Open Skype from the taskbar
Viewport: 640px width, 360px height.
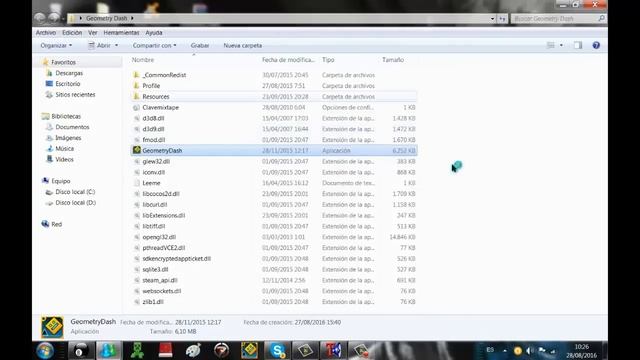pyautogui.click(x=277, y=351)
